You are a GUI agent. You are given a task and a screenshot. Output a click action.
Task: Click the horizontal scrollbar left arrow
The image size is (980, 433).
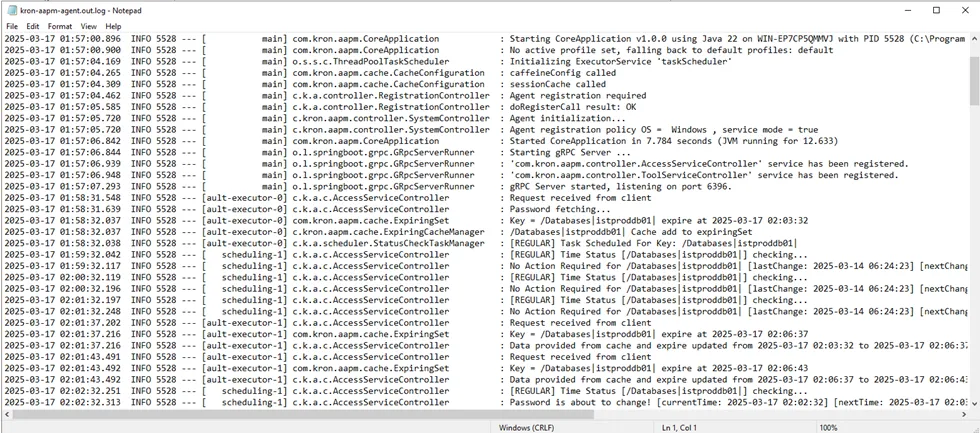point(6,415)
